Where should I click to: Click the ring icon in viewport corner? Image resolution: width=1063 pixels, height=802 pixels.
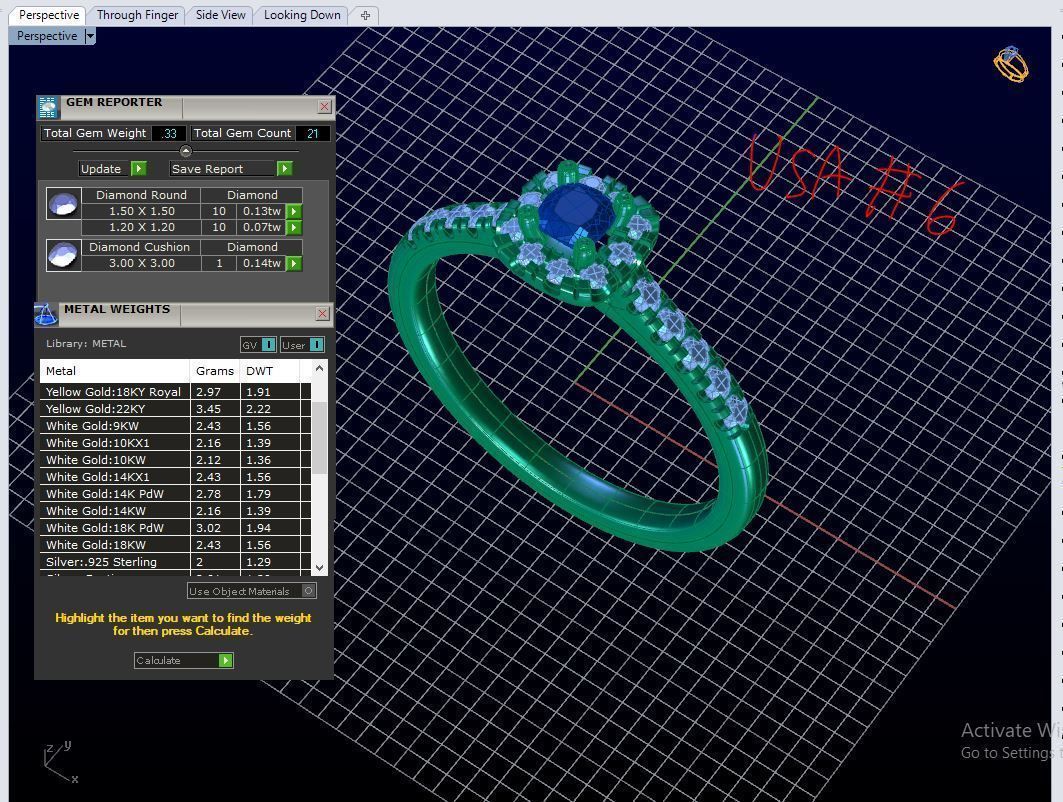1011,65
